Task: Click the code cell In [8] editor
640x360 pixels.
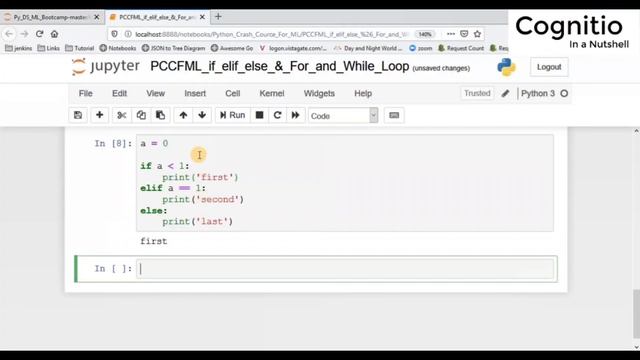Action: (x=345, y=183)
